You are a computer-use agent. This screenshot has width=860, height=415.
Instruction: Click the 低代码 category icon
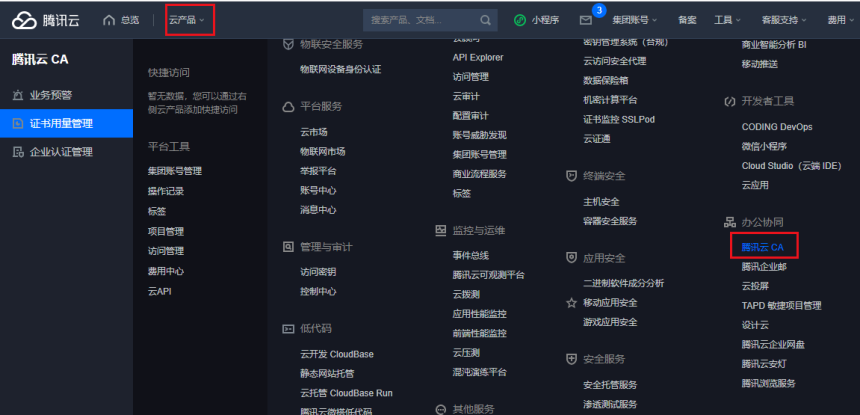coord(288,329)
